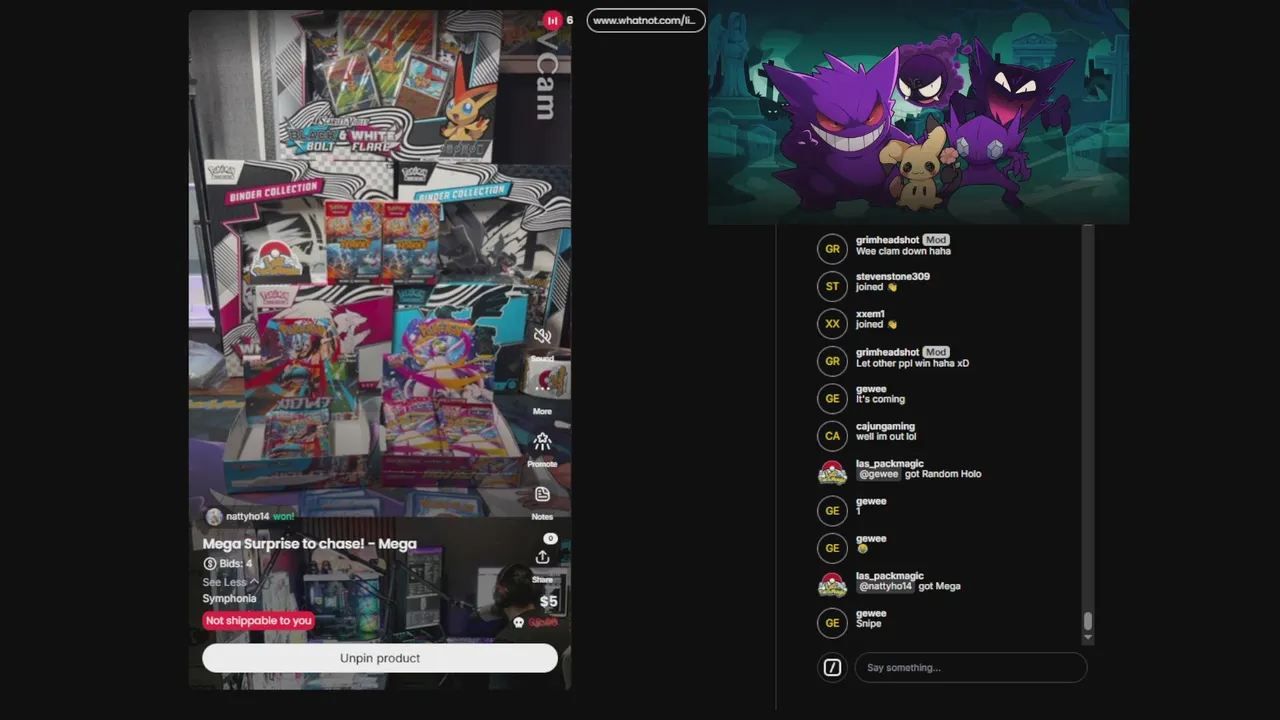
Task: Toggle the muted Sound icon
Action: tap(542, 336)
